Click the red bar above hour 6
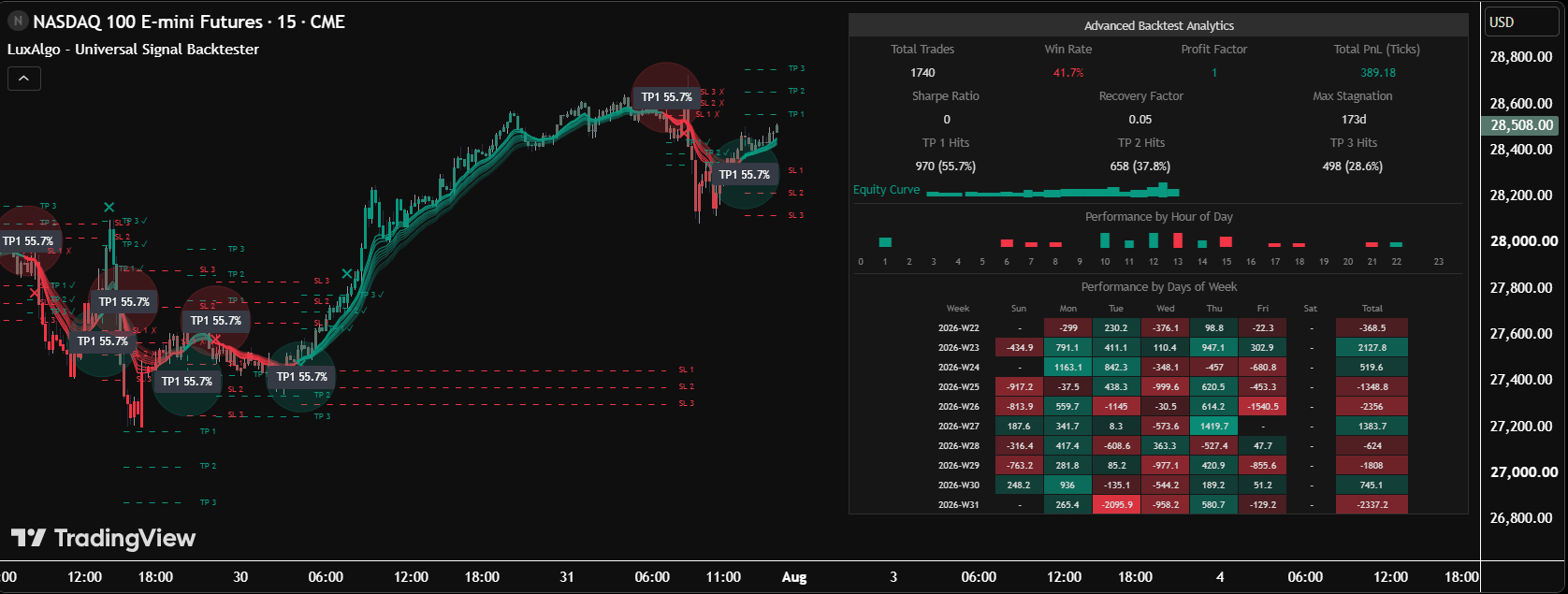Image resolution: width=1568 pixels, height=594 pixels. point(1007,243)
